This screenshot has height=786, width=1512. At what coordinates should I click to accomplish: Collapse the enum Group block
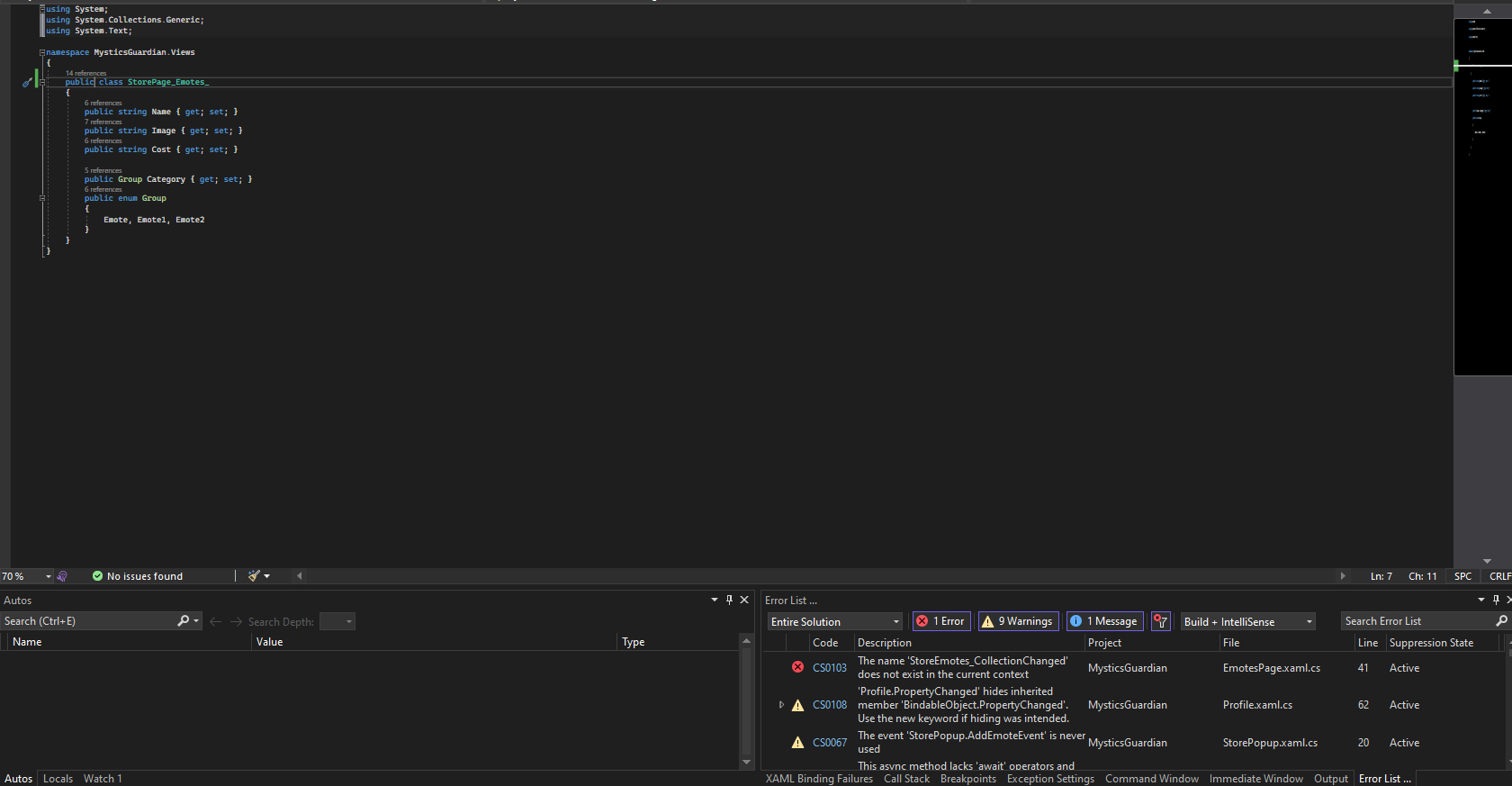42,198
